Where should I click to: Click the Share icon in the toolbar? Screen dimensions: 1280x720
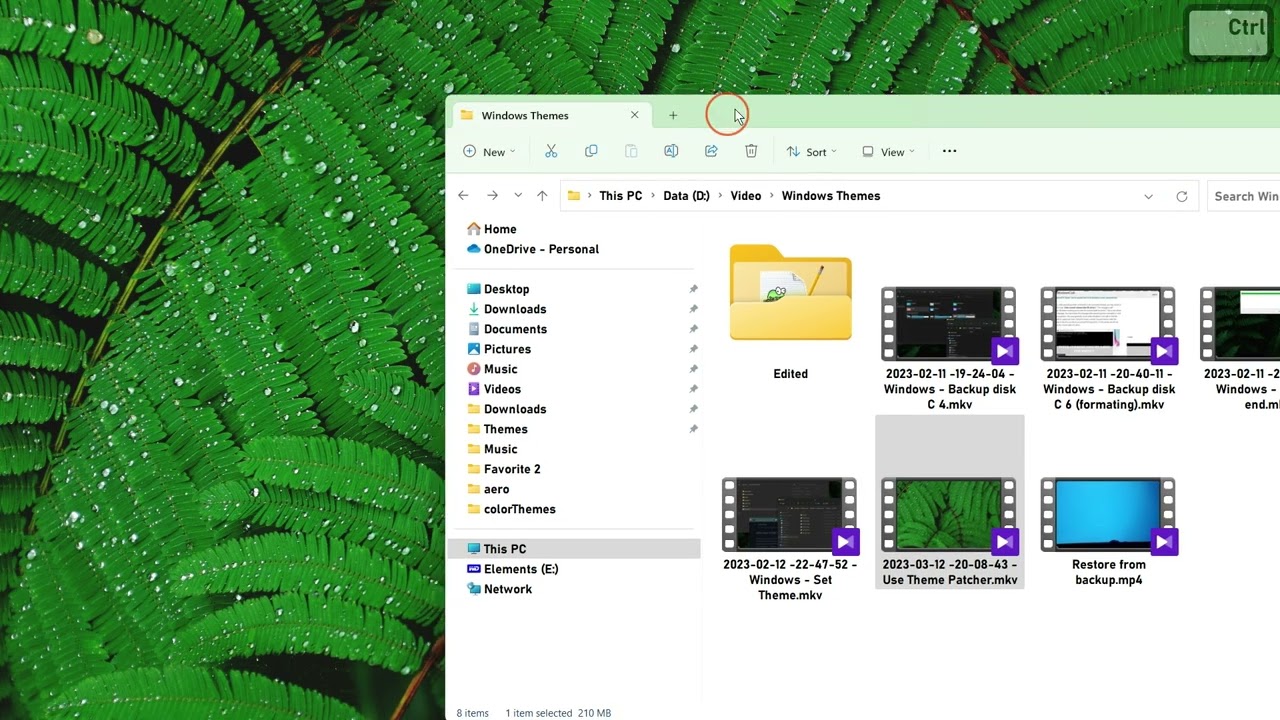click(x=711, y=151)
